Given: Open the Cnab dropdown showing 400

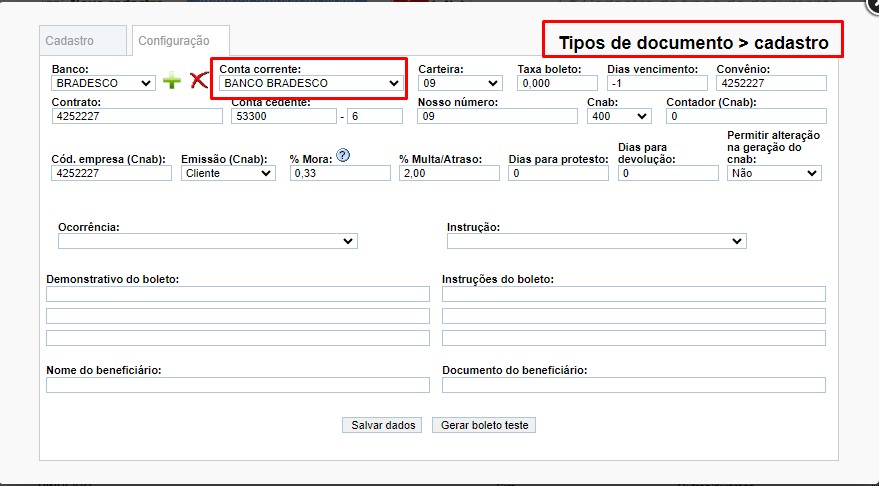Looking at the screenshot, I should [619, 116].
